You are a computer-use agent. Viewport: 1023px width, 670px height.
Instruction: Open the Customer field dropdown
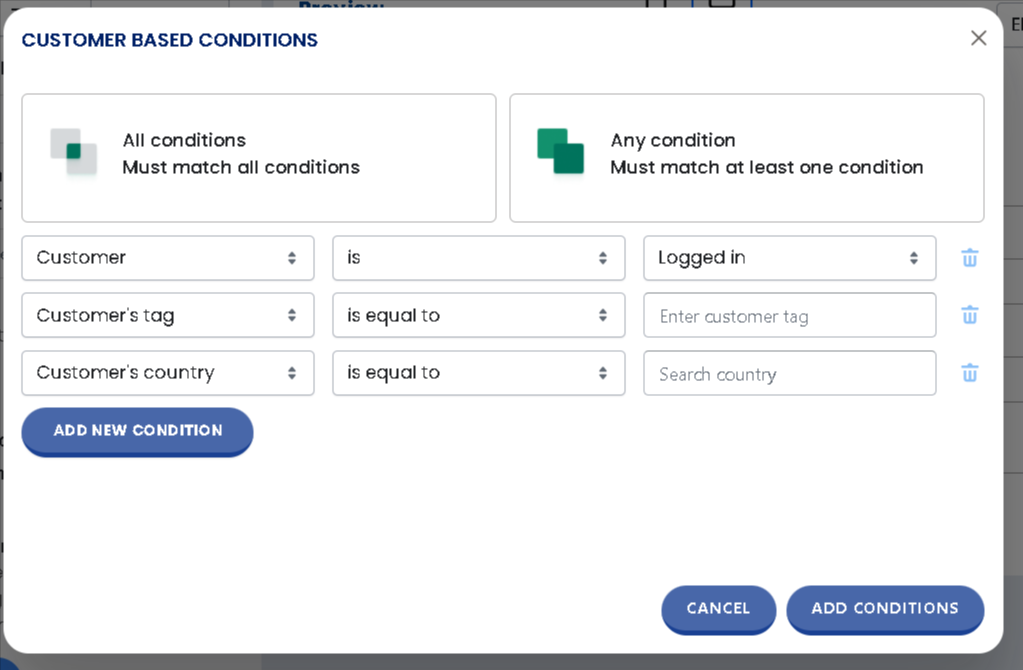tap(168, 258)
